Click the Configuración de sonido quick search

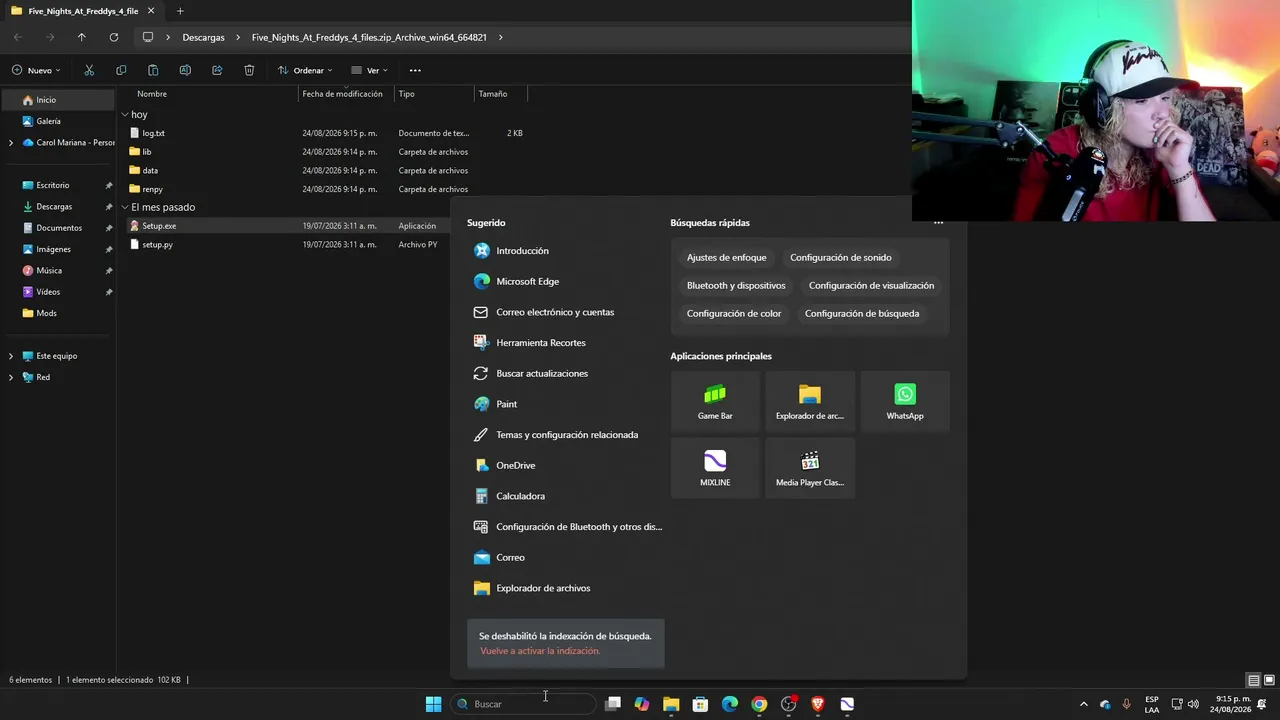[841, 258]
